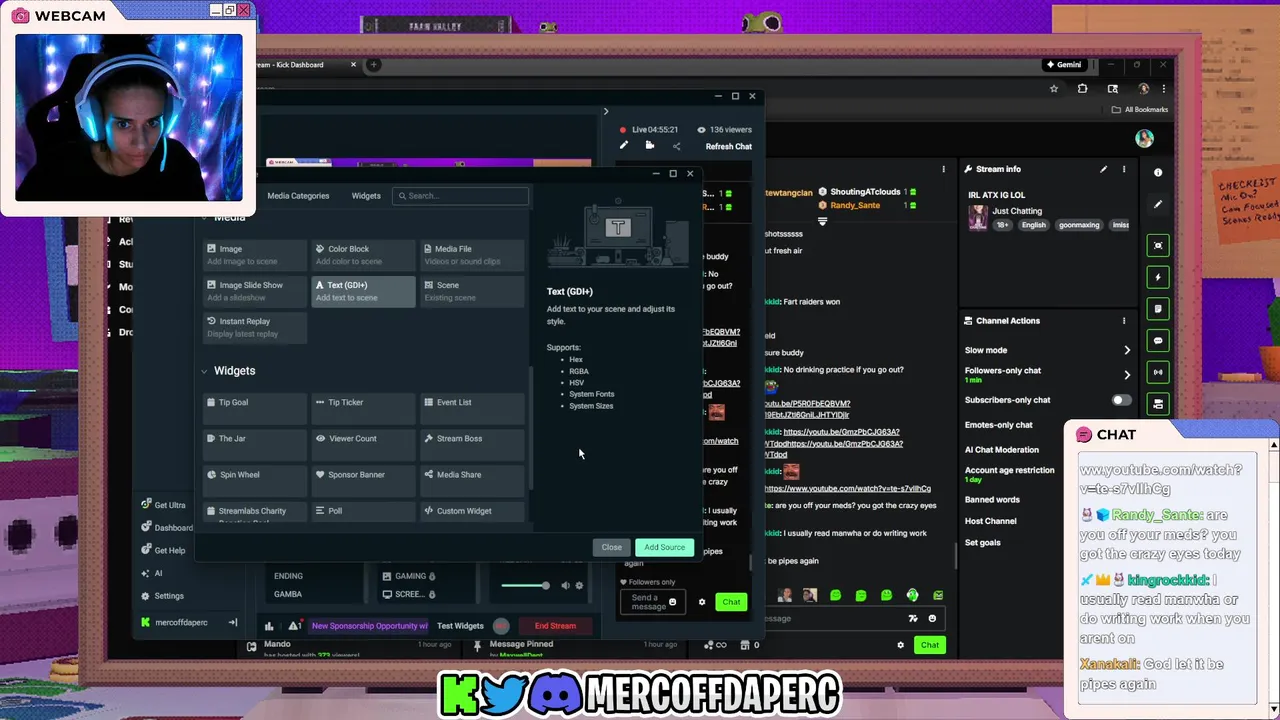Select the Instant Replay source

pyautogui.click(x=254, y=327)
